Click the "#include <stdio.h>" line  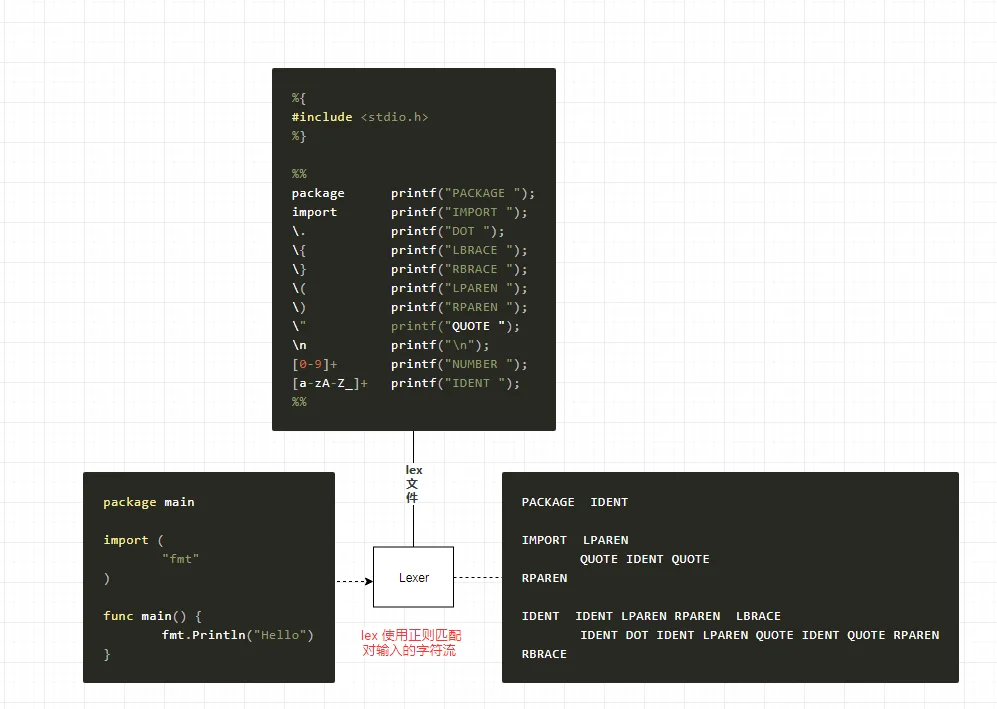360,117
